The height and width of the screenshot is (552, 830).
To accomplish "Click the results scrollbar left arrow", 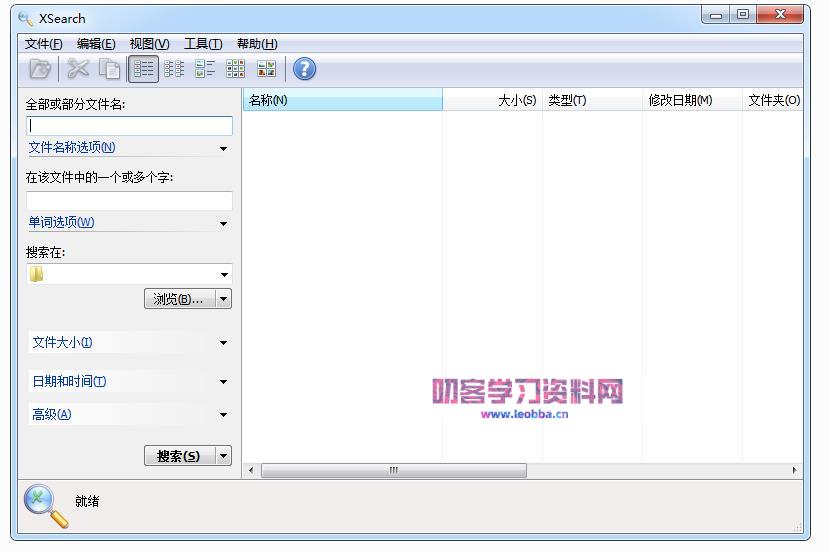I will tap(251, 470).
